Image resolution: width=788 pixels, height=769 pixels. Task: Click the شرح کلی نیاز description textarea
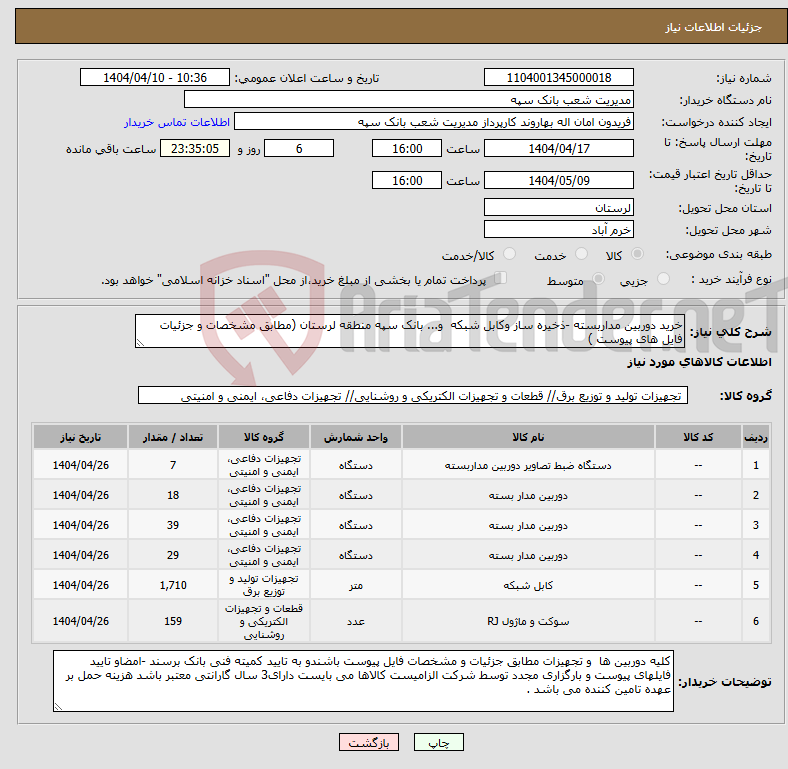[410, 332]
